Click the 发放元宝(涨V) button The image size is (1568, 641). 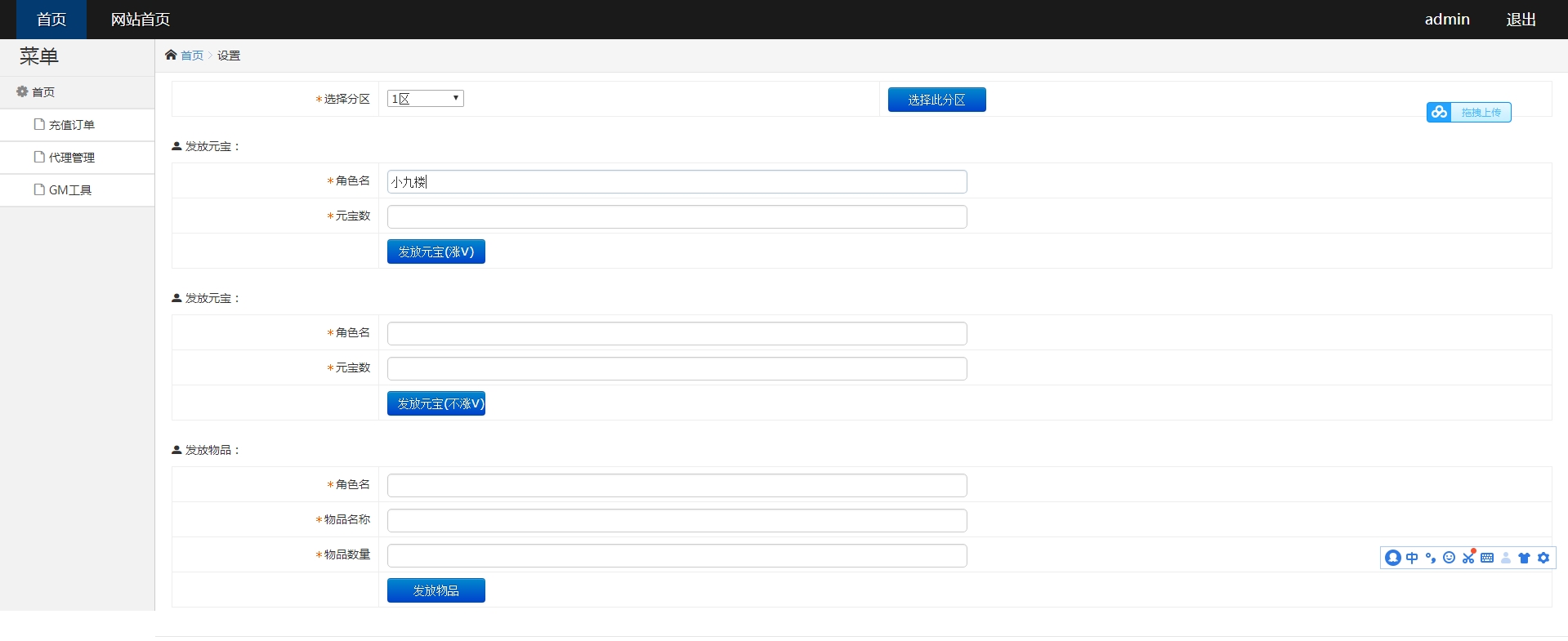point(436,252)
